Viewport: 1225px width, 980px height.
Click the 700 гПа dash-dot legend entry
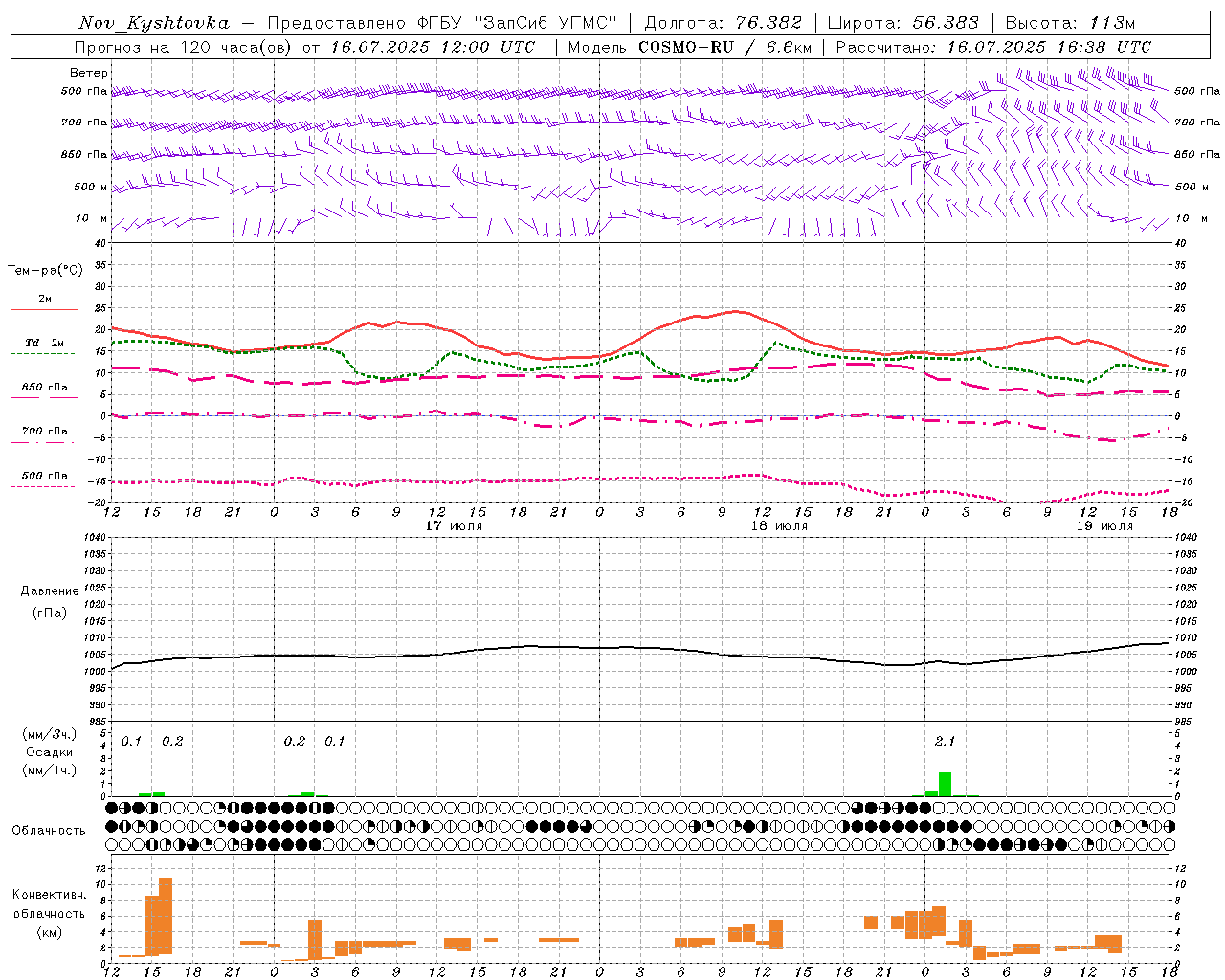44,432
